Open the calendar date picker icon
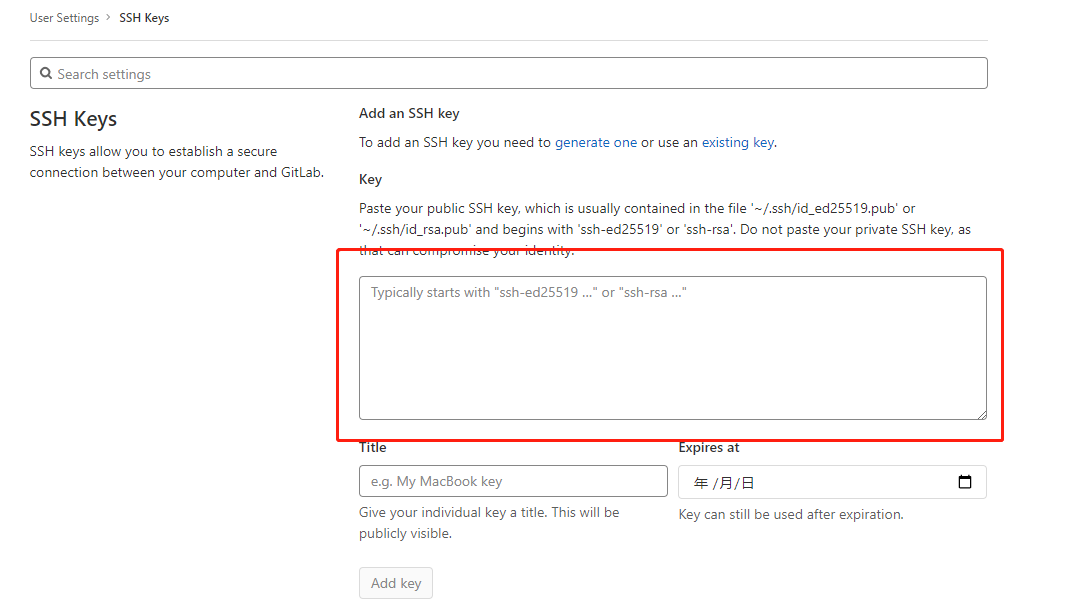The width and height of the screenshot is (1072, 611). click(965, 481)
